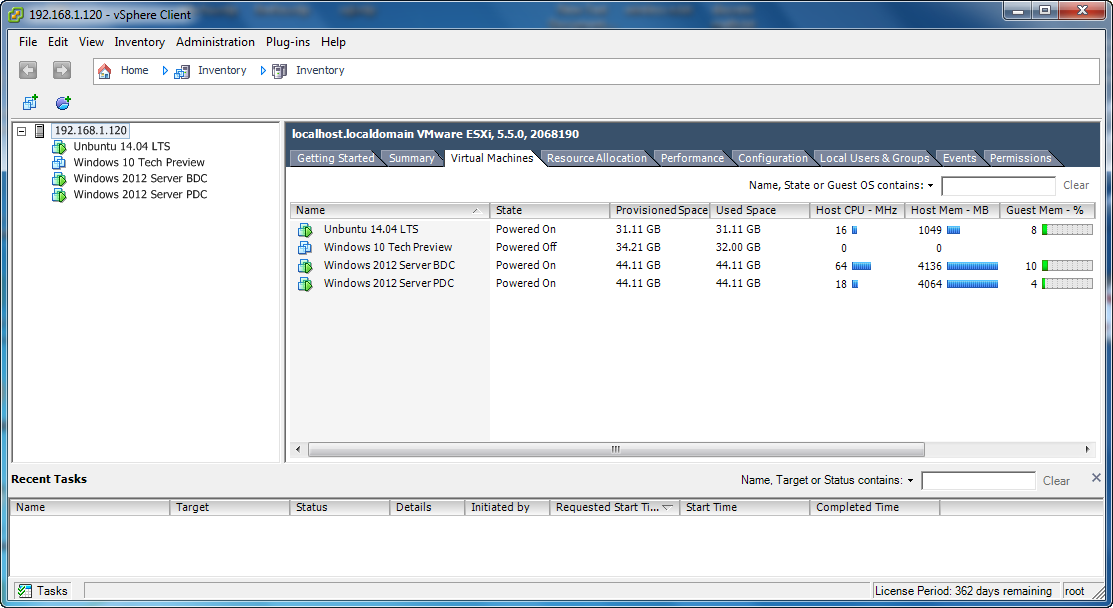Click Windows 10 Tech Preview icon in table
This screenshot has height=608, width=1113.
305,248
